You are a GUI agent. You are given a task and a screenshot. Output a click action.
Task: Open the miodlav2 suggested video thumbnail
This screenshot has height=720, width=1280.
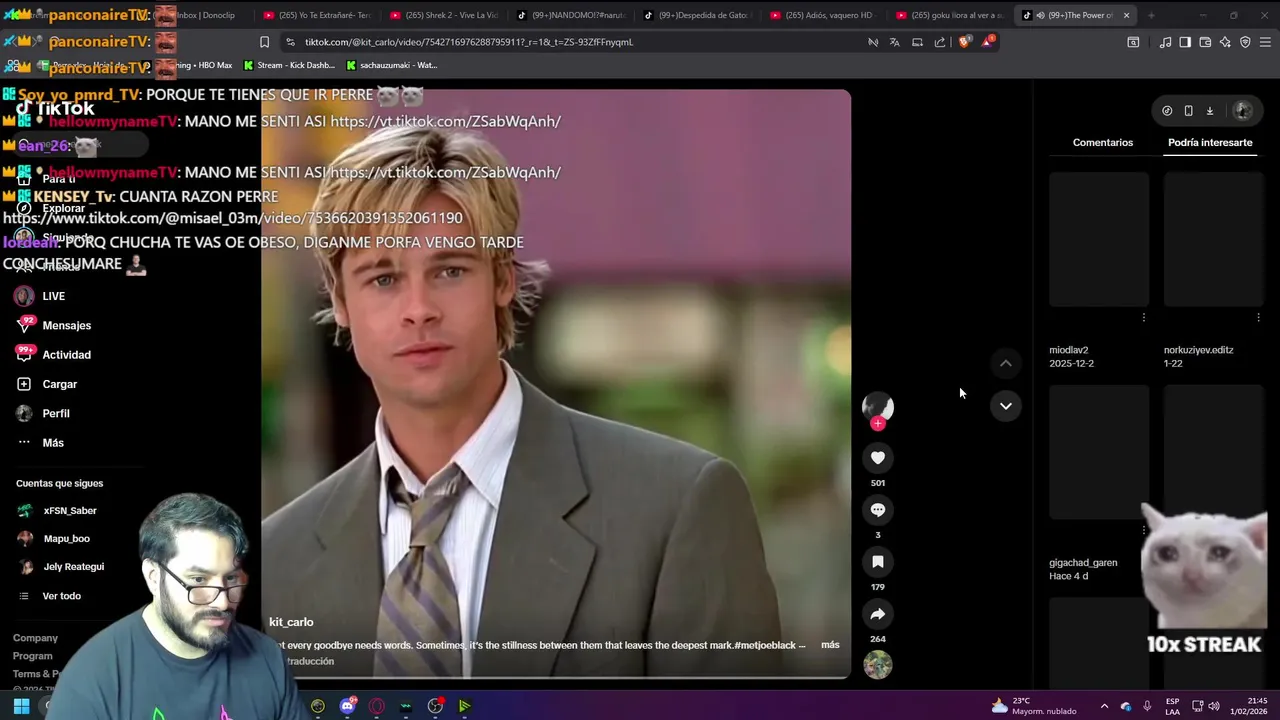click(1099, 239)
